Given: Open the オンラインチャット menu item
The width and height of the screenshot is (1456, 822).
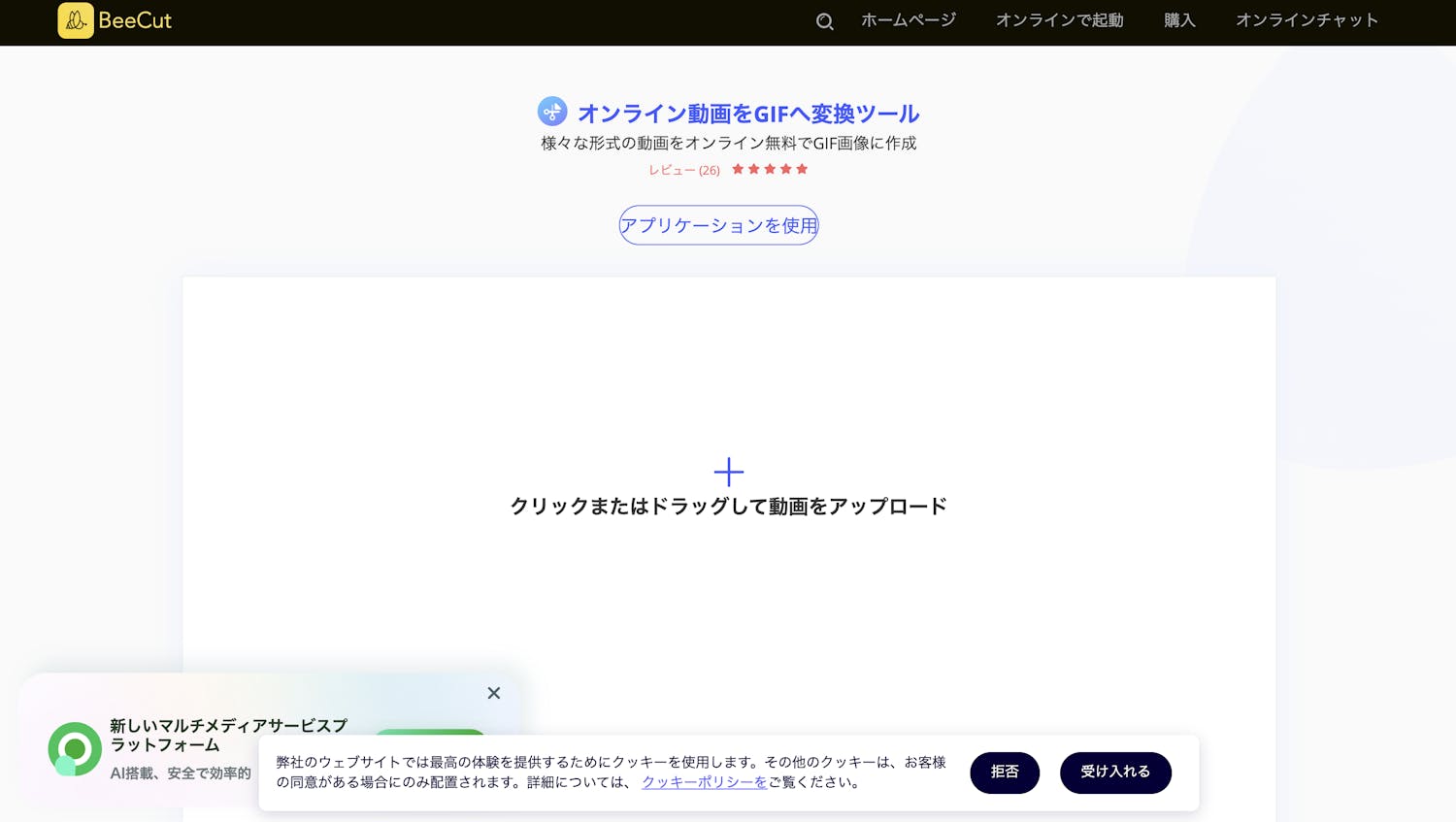Looking at the screenshot, I should tap(1307, 20).
